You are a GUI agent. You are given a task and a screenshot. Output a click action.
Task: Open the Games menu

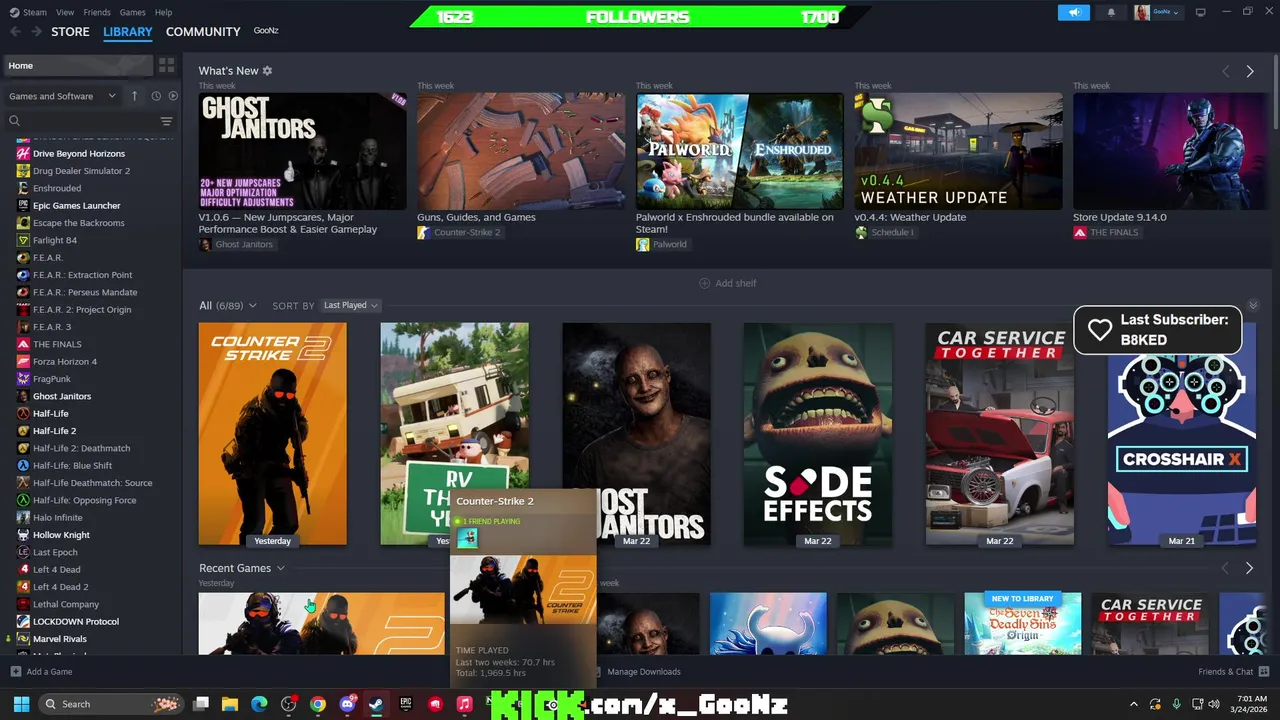click(132, 12)
